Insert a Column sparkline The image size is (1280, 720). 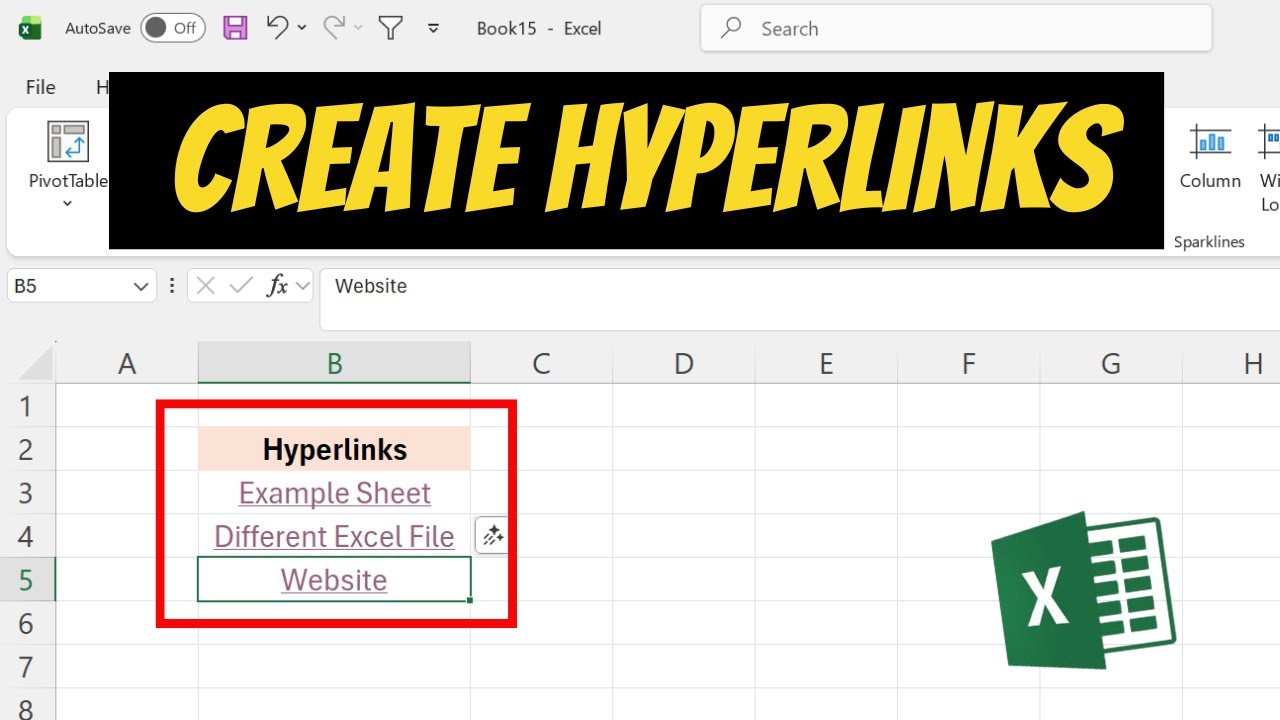click(x=1210, y=156)
